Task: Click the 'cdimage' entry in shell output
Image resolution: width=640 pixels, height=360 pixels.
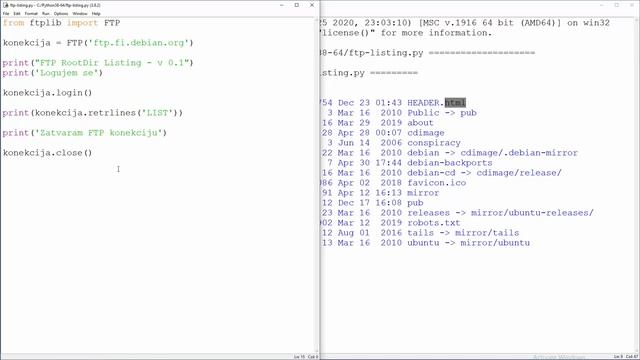Action: click(426, 133)
